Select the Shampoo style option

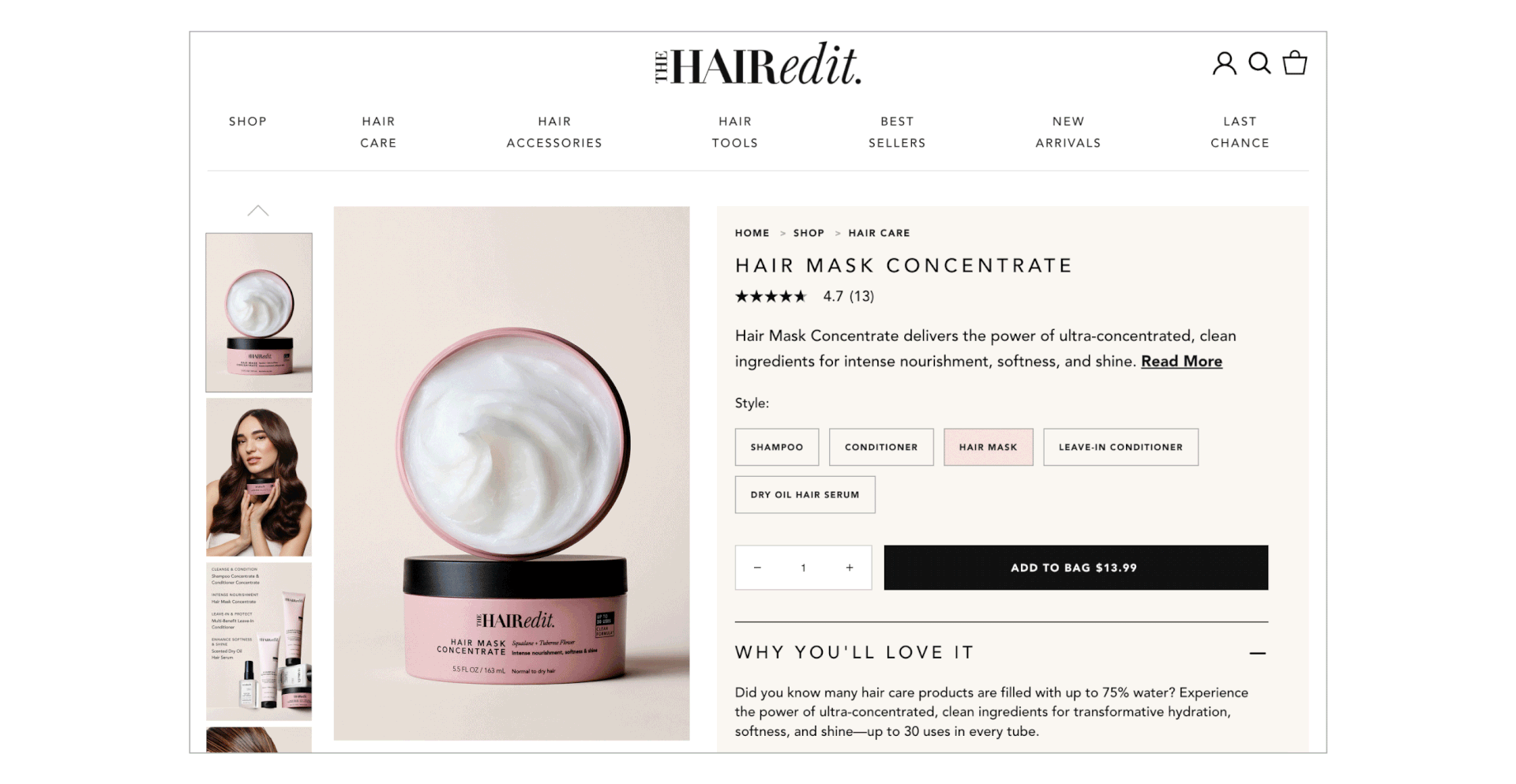(x=777, y=447)
